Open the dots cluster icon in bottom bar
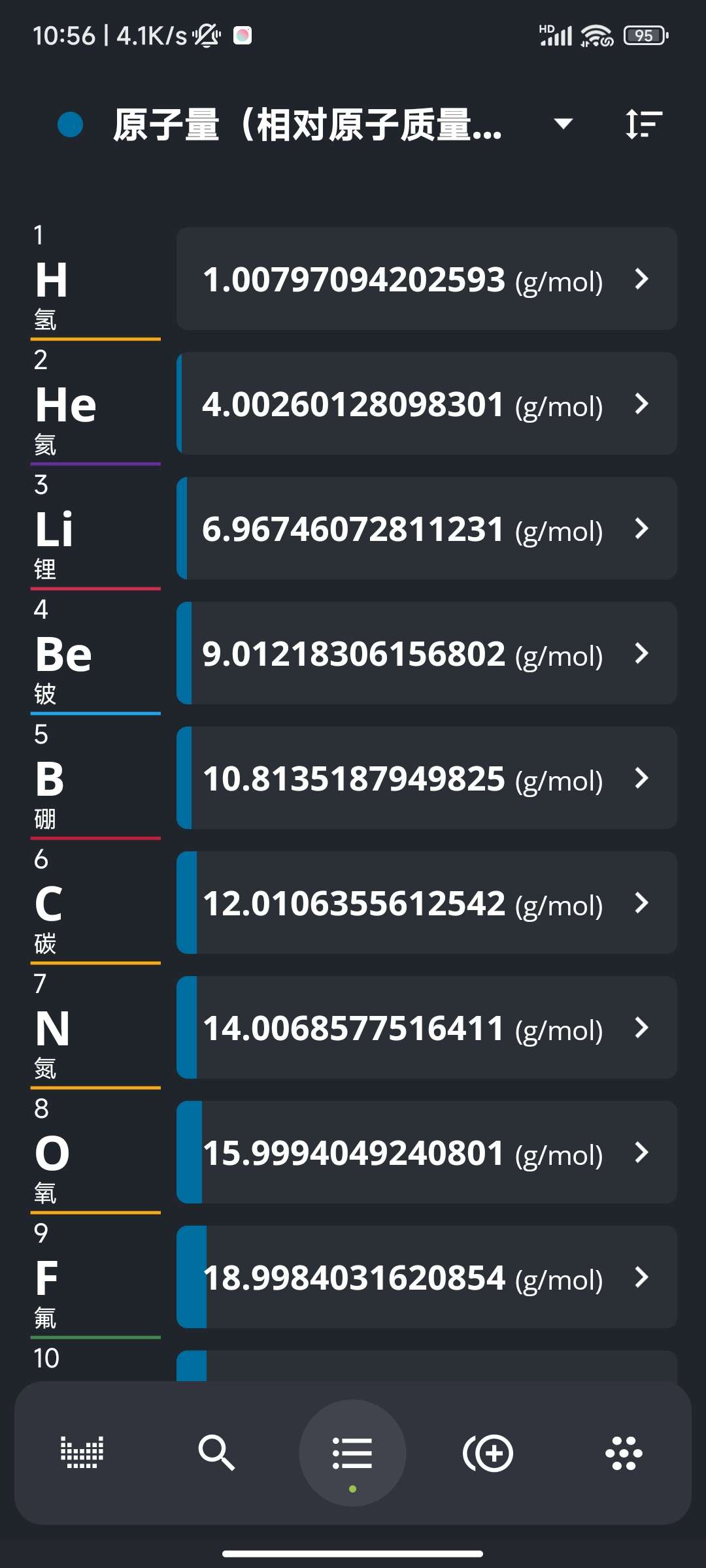This screenshot has height=1568, width=706. coord(624,1452)
